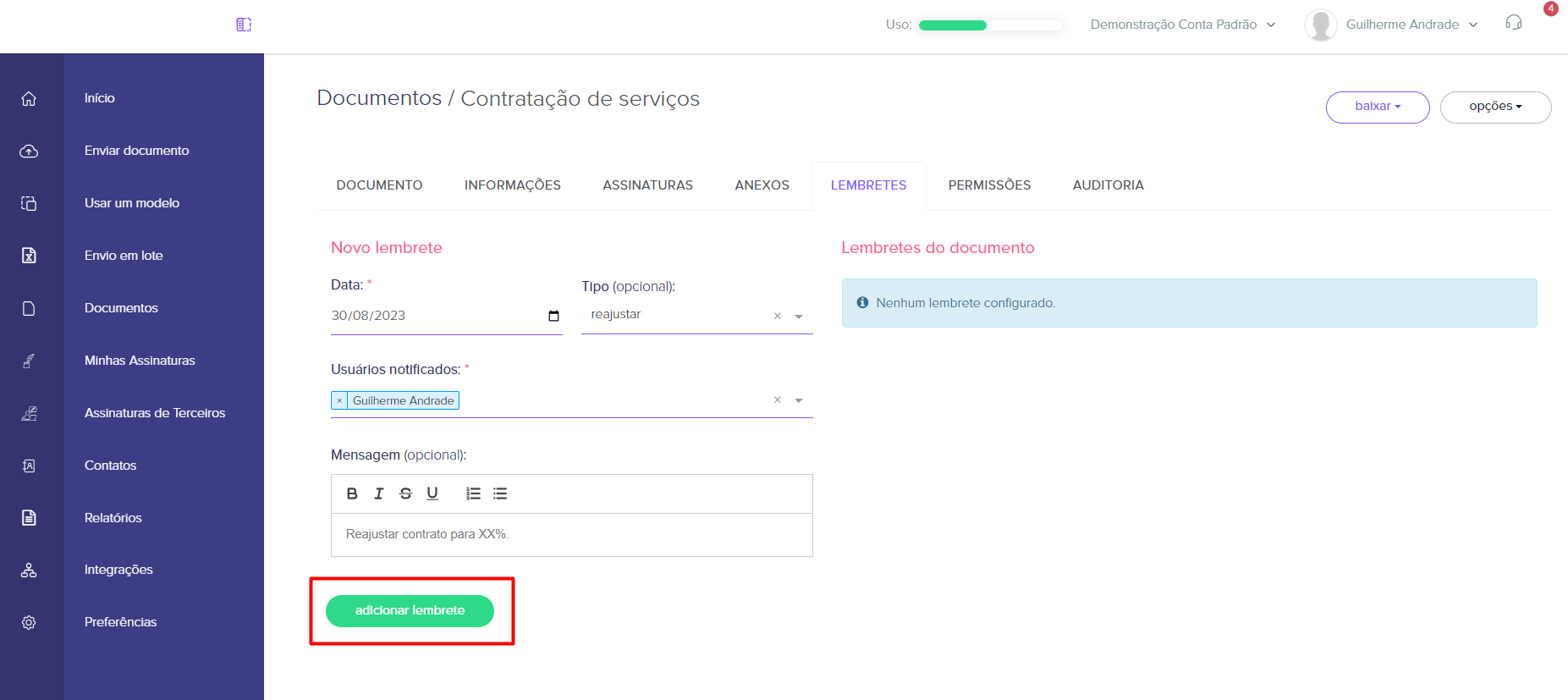Screen dimensions: 1568x700
Task: Switch to the AUDITORIA tab
Action: coord(1108,185)
